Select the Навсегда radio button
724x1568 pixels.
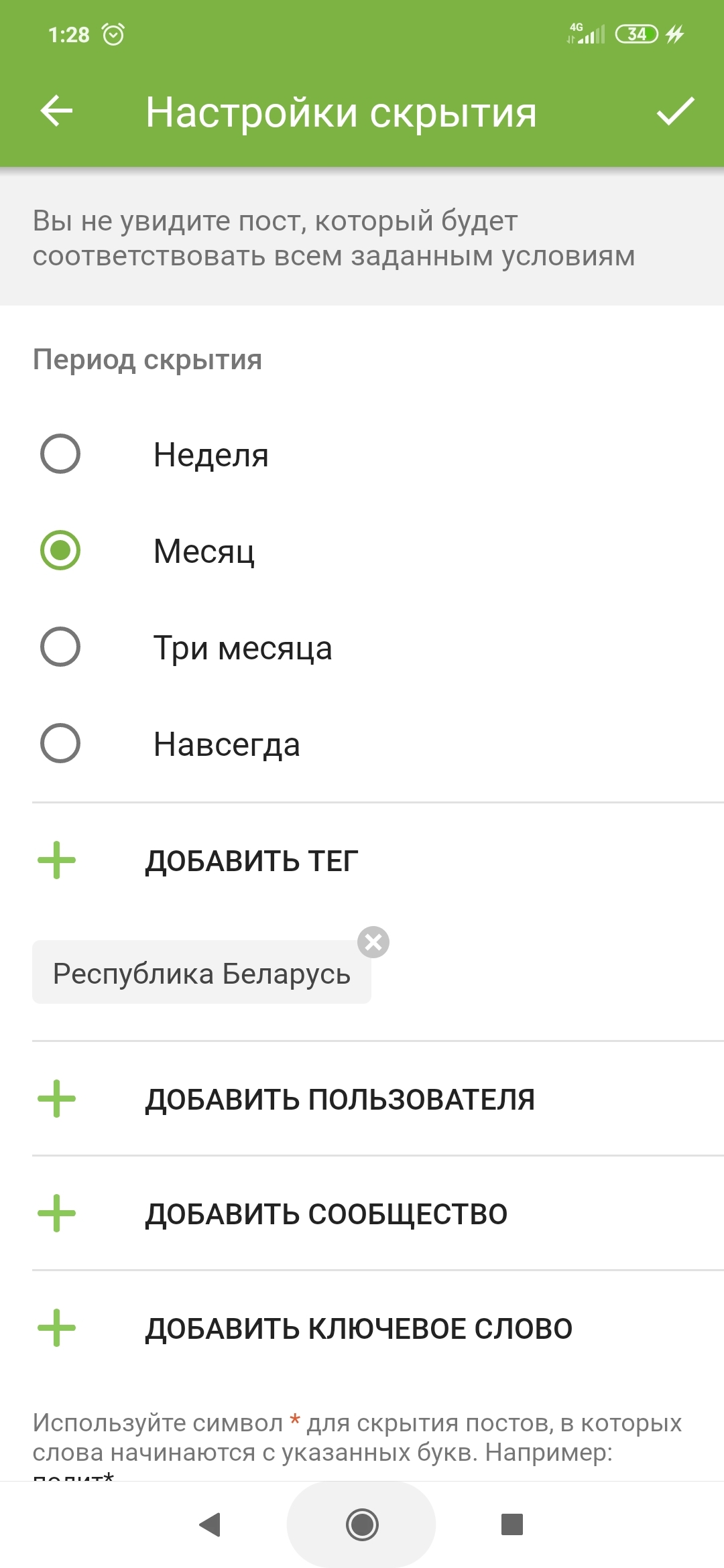[x=60, y=744]
